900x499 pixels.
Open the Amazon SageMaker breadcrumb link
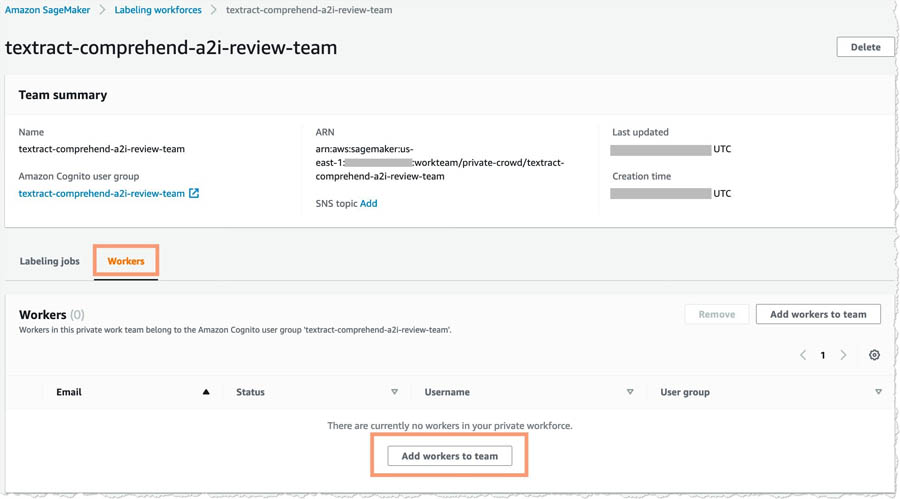click(x=48, y=10)
